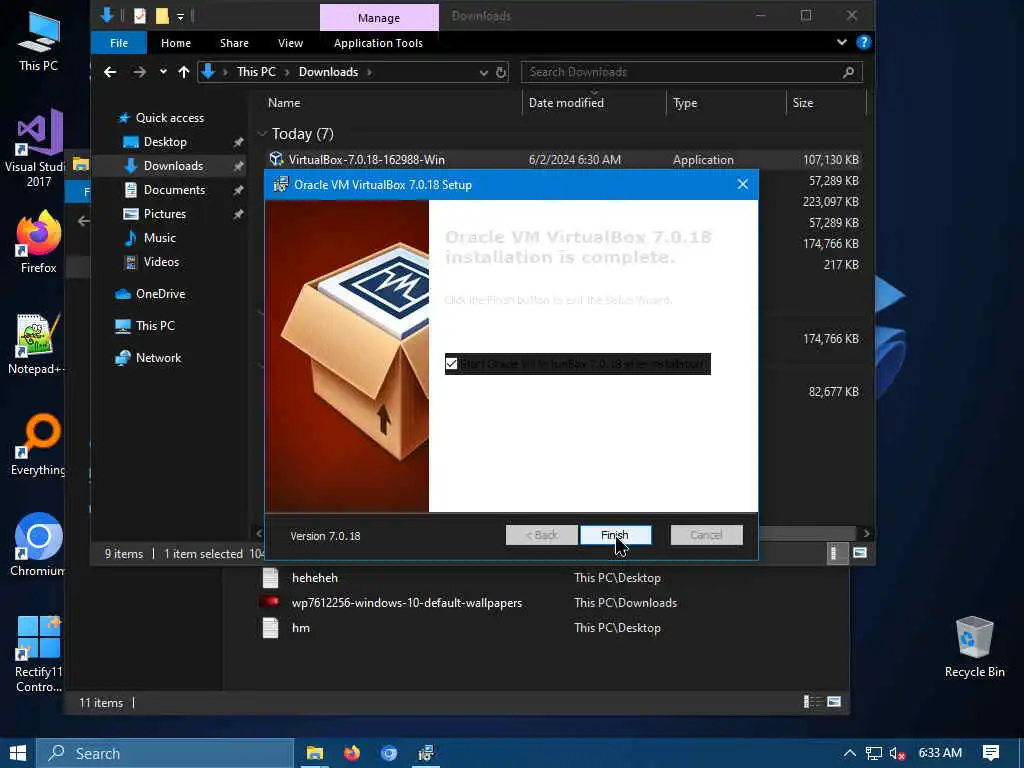The image size is (1024, 768).
Task: Open Firefox from the taskbar
Action: pyautogui.click(x=352, y=753)
